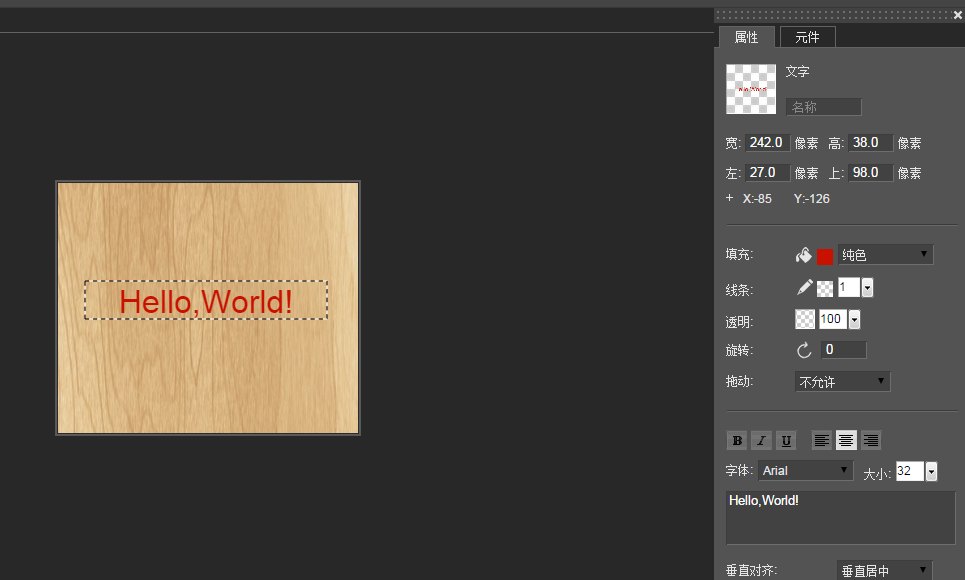Open the Arial font dropdown
Viewport: 965px width, 580px height.
pyautogui.click(x=805, y=470)
